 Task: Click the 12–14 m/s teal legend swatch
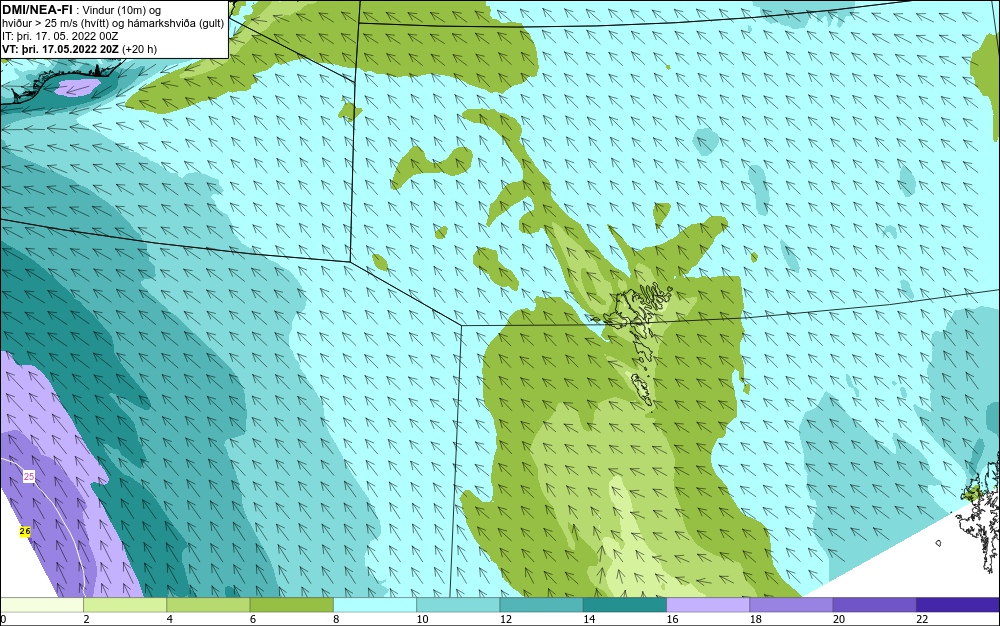click(541, 605)
